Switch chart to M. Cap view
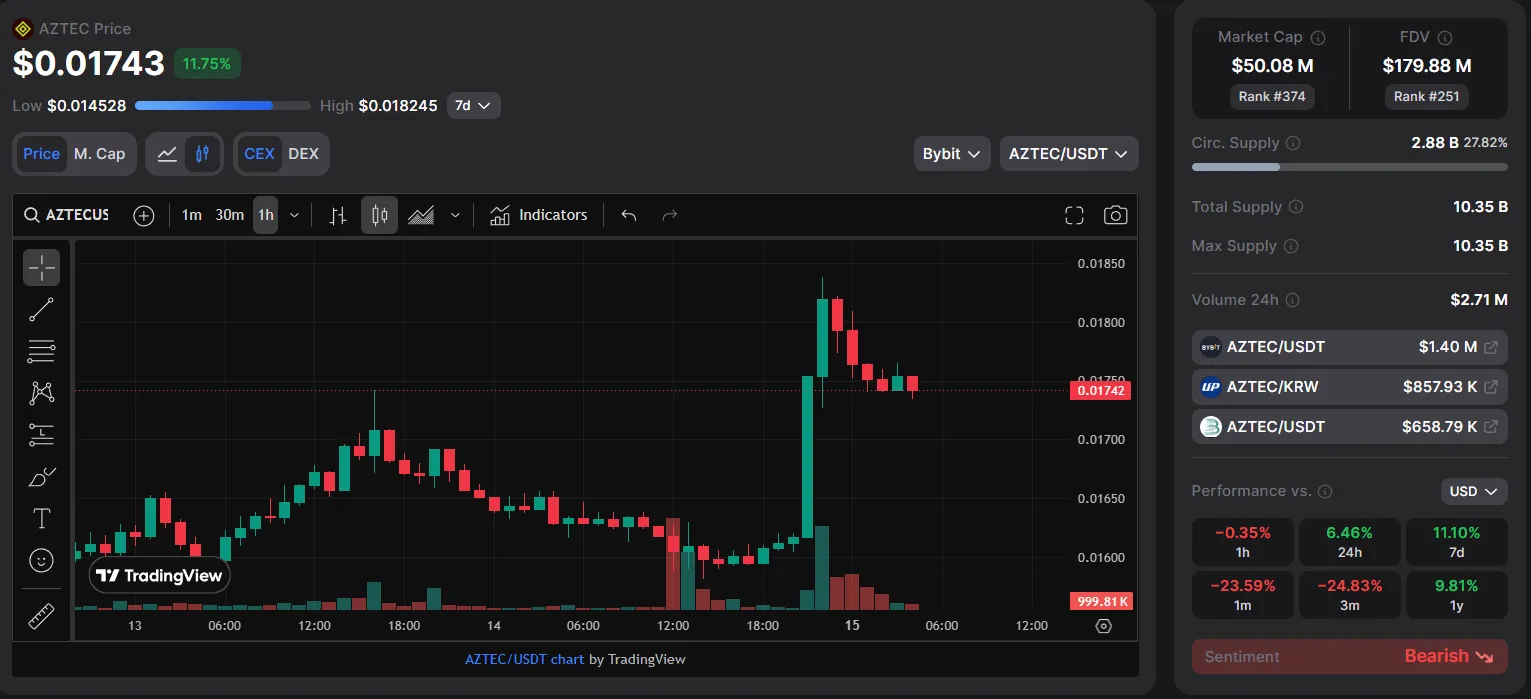Viewport: 1531px width, 699px height. (x=100, y=154)
